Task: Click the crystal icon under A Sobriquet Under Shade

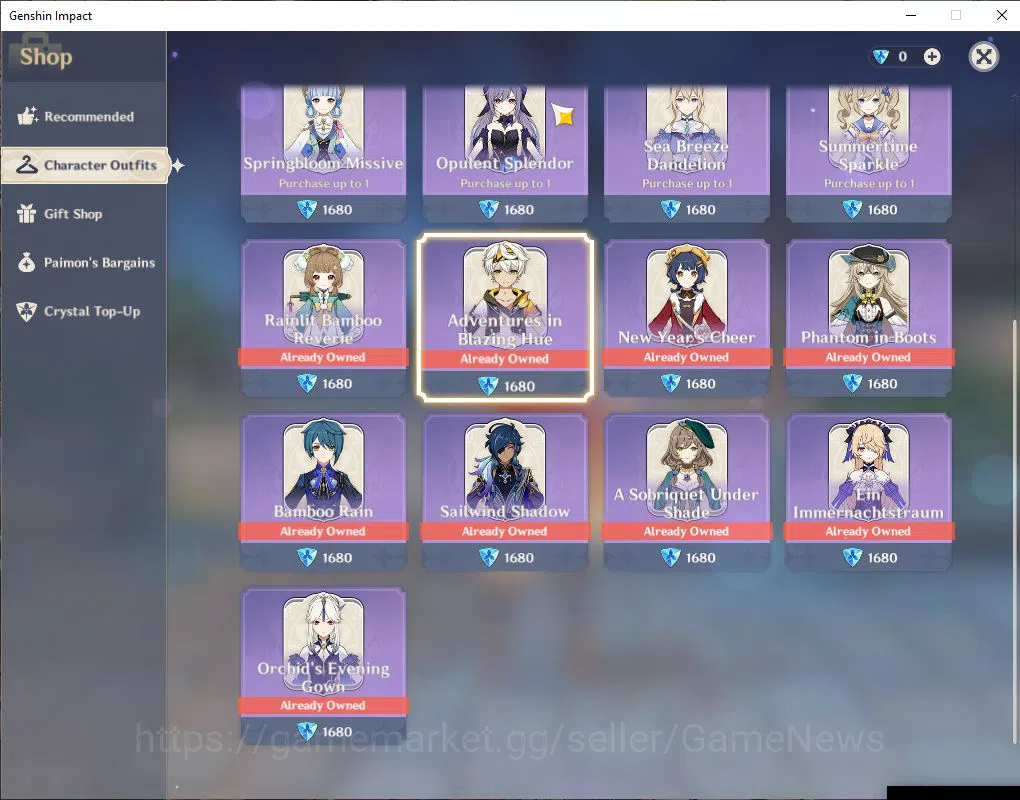Action: (671, 557)
